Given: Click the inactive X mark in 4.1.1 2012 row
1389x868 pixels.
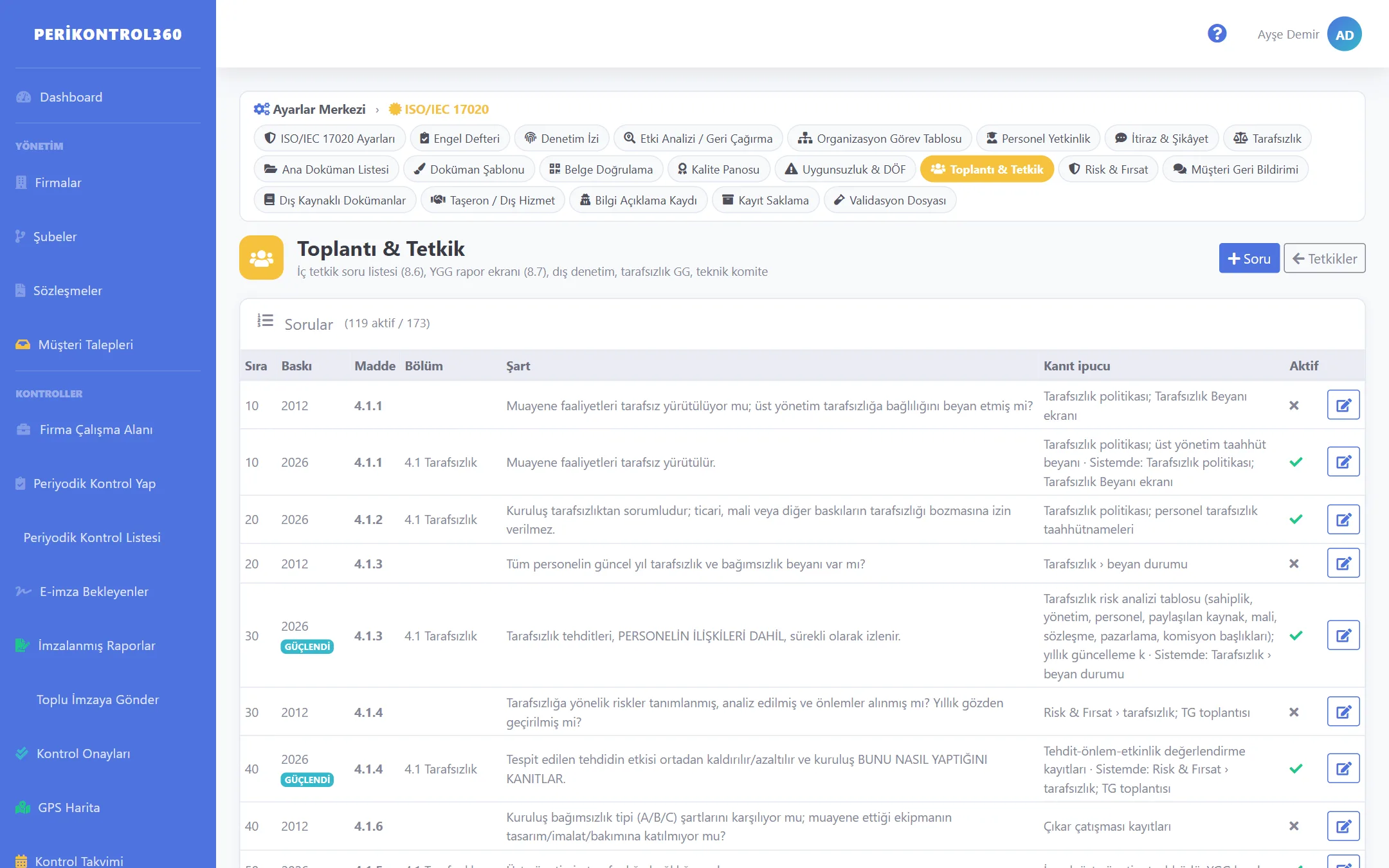Looking at the screenshot, I should point(1294,406).
